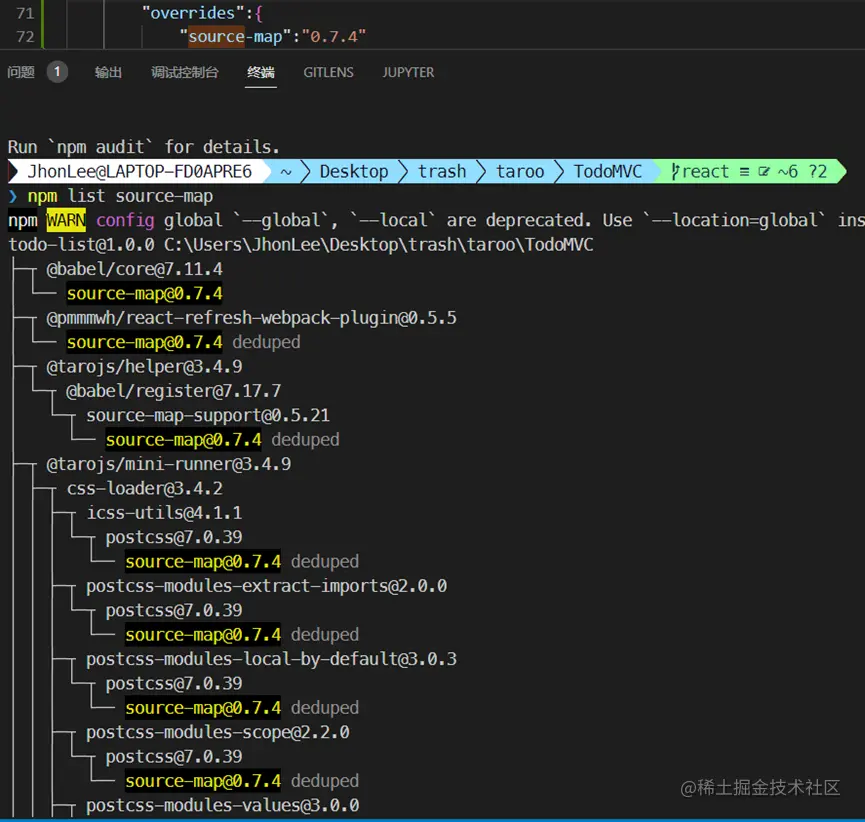The height and width of the screenshot is (822, 865).
Task: Click the @babel/core@7.11.4 tree entry
Action: [x=135, y=269]
